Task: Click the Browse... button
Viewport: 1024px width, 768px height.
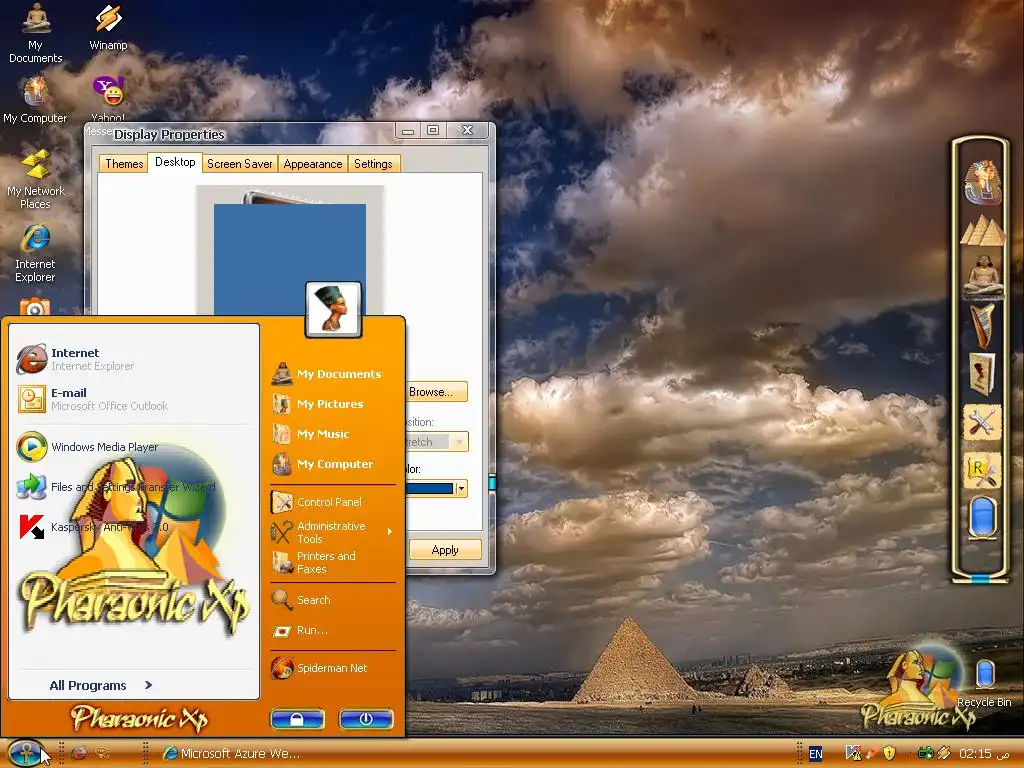Action: [x=436, y=392]
